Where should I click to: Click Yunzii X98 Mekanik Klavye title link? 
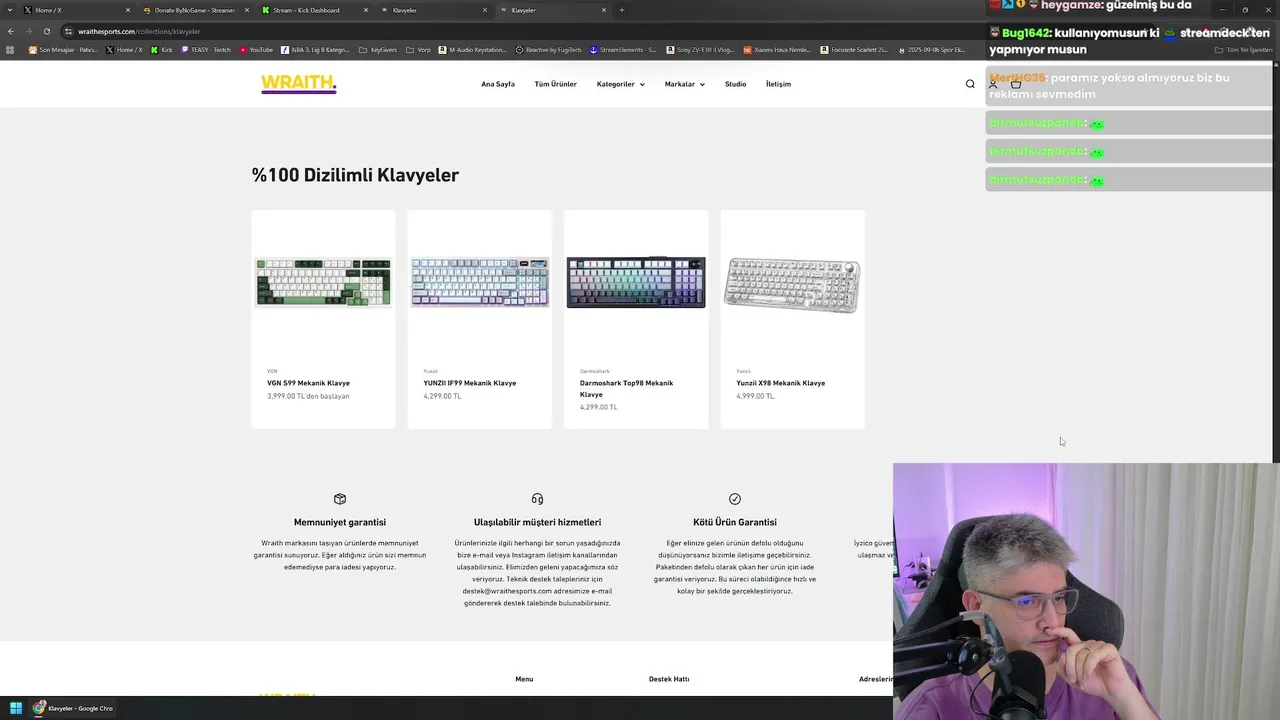point(780,383)
